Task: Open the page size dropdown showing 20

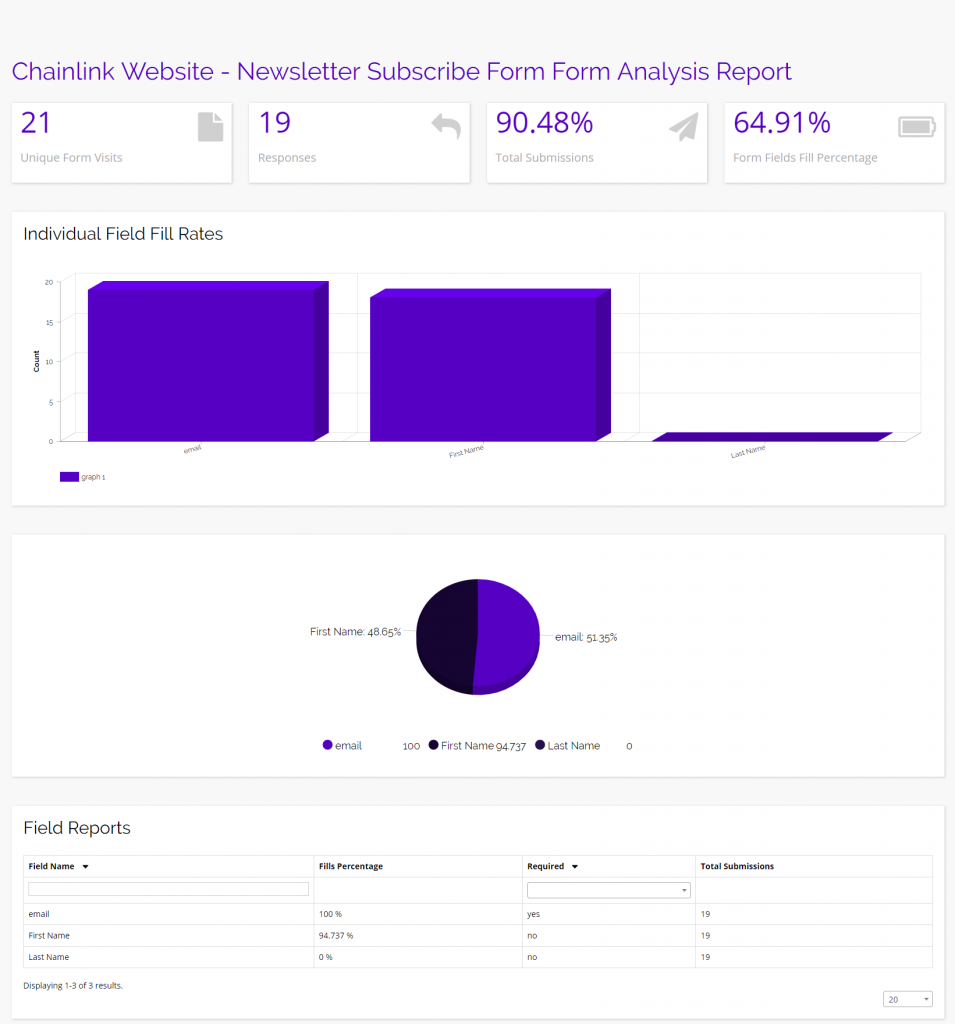Action: click(x=907, y=998)
